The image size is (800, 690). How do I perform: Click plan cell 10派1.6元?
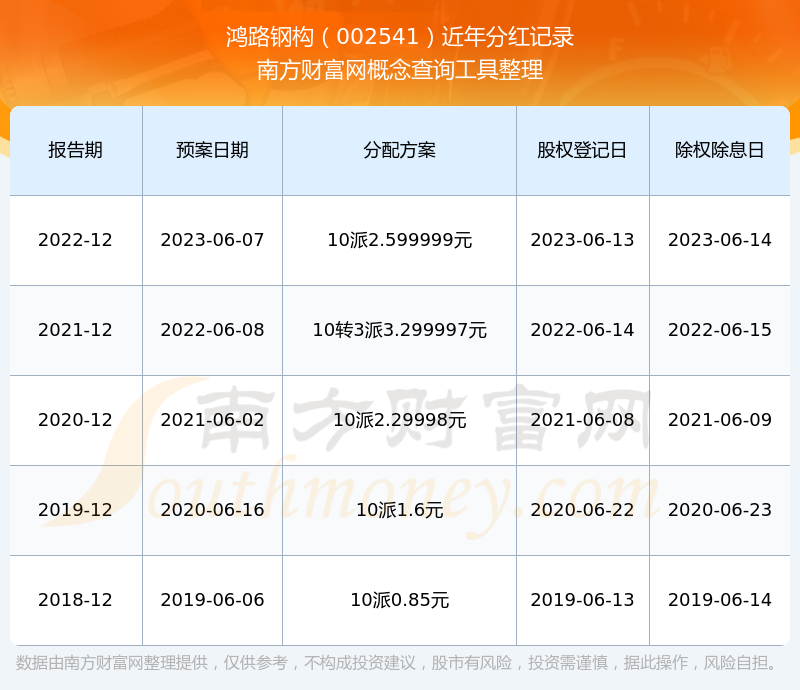(399, 509)
